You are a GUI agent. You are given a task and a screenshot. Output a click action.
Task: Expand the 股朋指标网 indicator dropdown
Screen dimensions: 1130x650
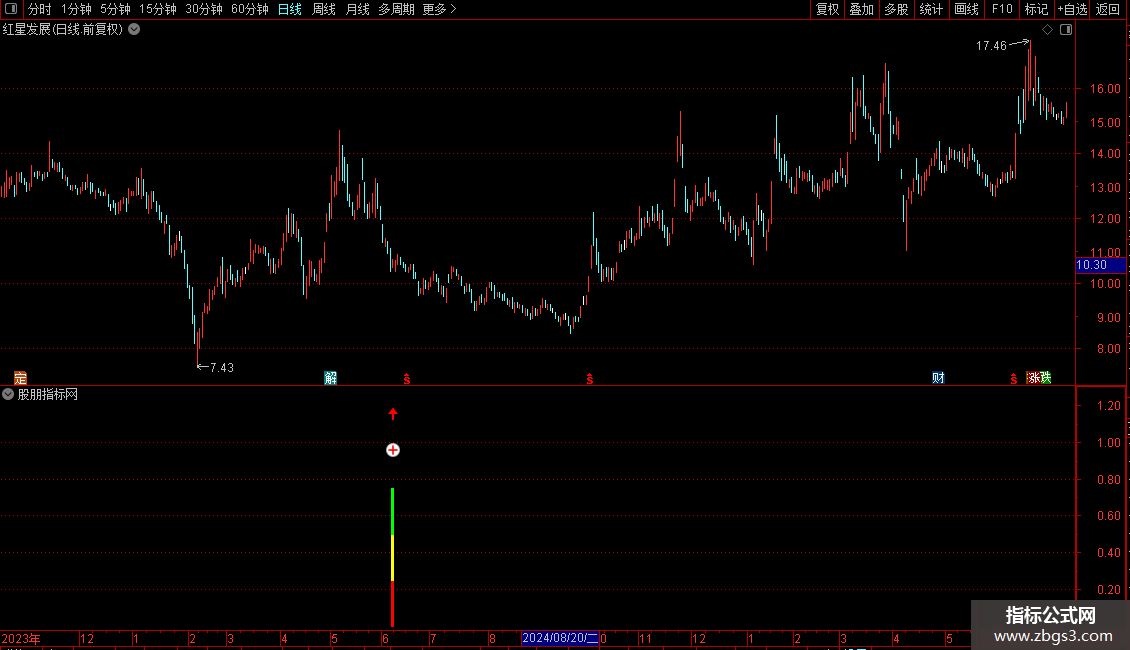pyautogui.click(x=8, y=394)
